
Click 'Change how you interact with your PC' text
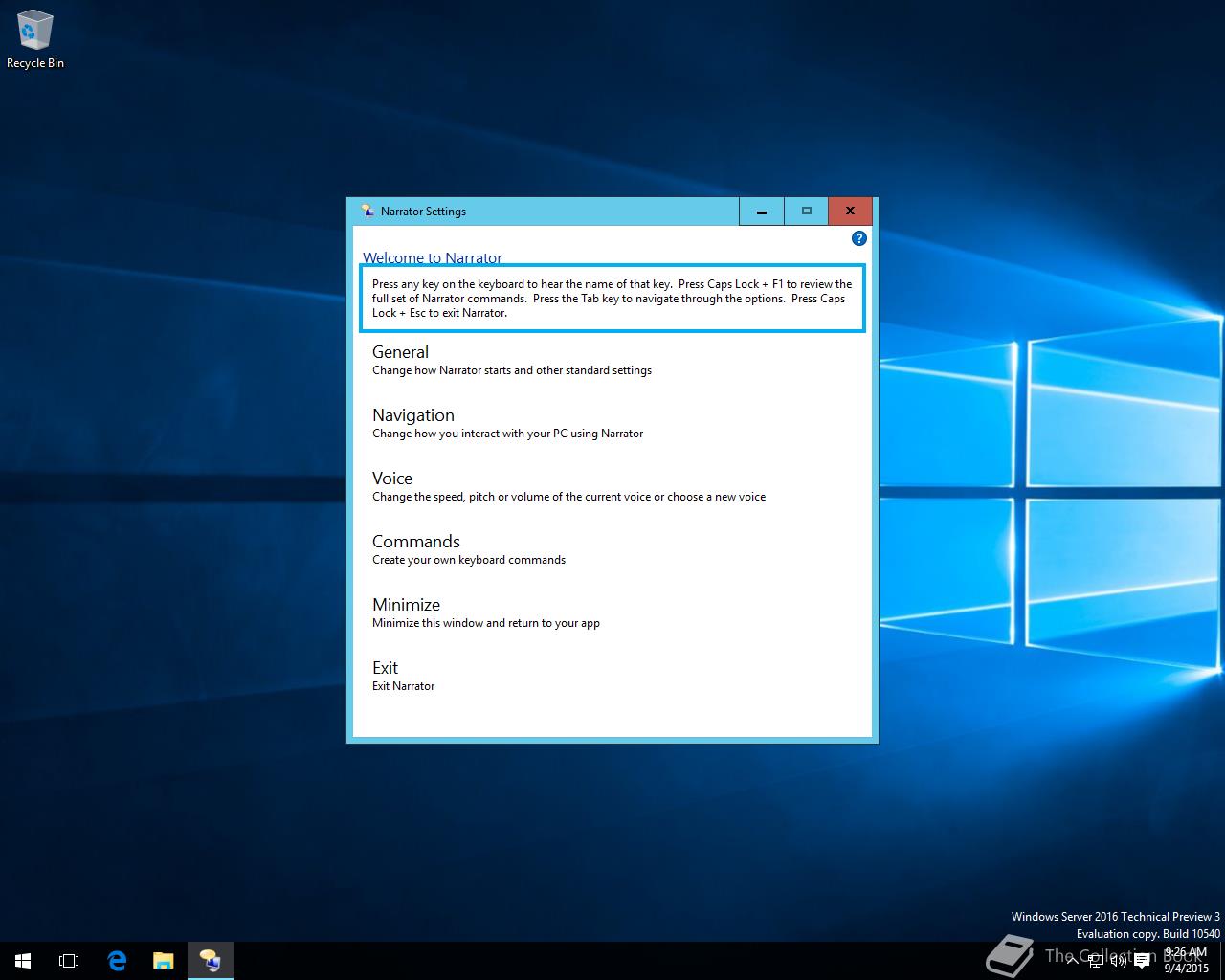pos(507,434)
